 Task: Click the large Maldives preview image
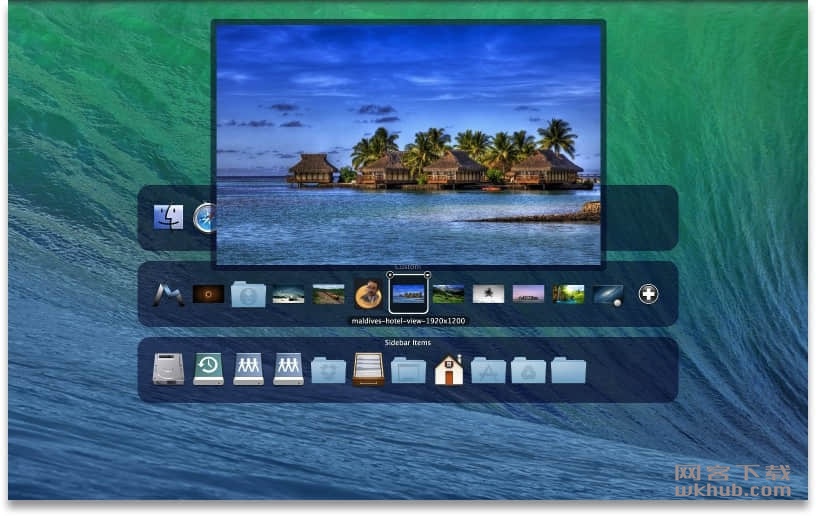tap(409, 145)
